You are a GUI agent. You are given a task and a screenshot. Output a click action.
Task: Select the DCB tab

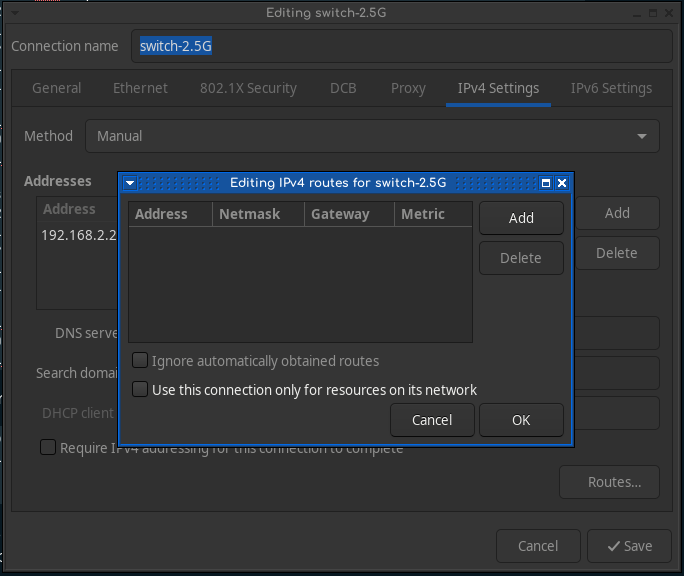[x=343, y=88]
